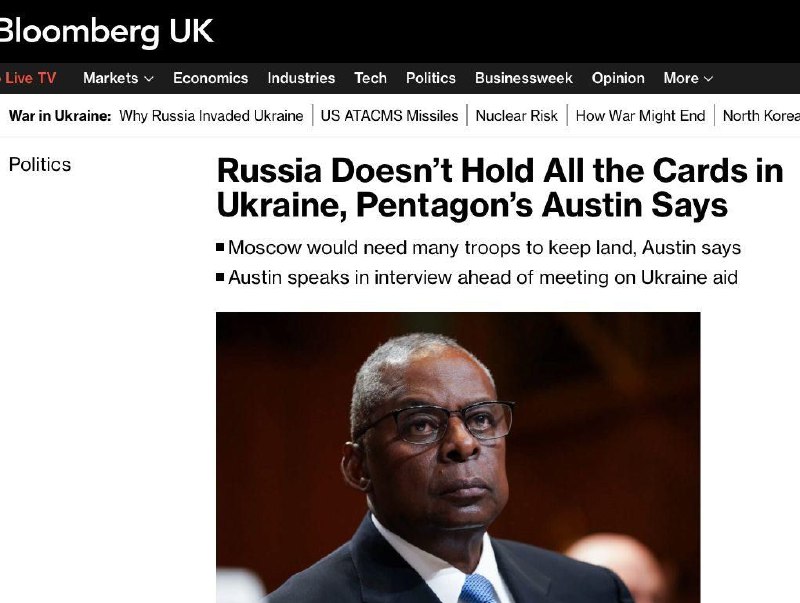Open Politics in the navigation bar

click(x=431, y=78)
